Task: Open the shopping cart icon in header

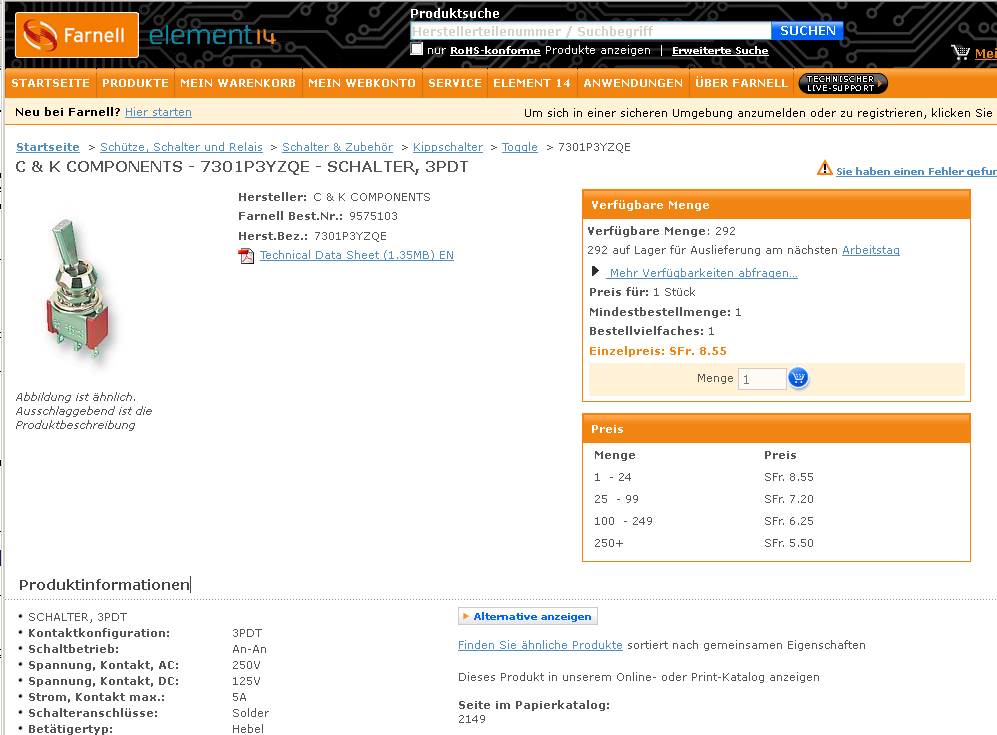Action: pyautogui.click(x=960, y=52)
